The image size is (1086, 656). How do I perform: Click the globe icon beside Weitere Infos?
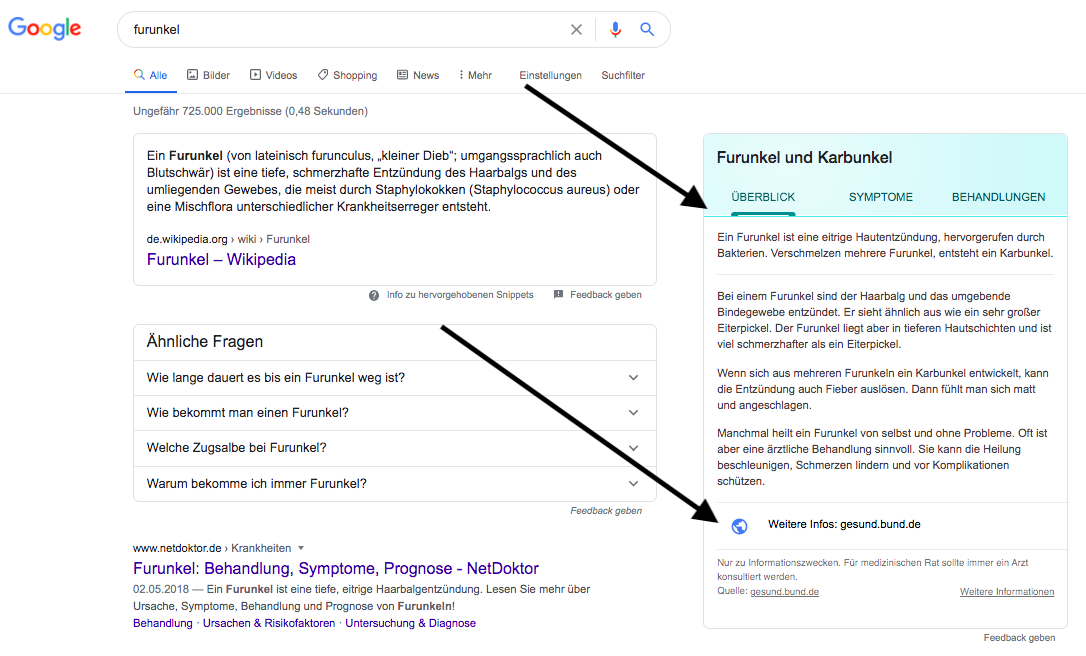click(740, 526)
